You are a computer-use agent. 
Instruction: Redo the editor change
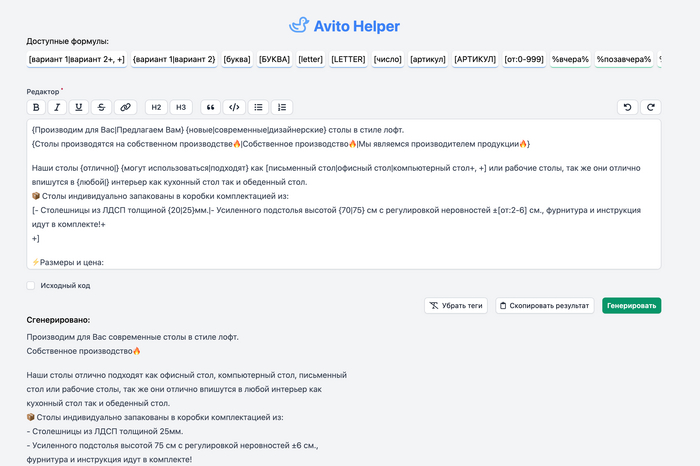pos(651,107)
